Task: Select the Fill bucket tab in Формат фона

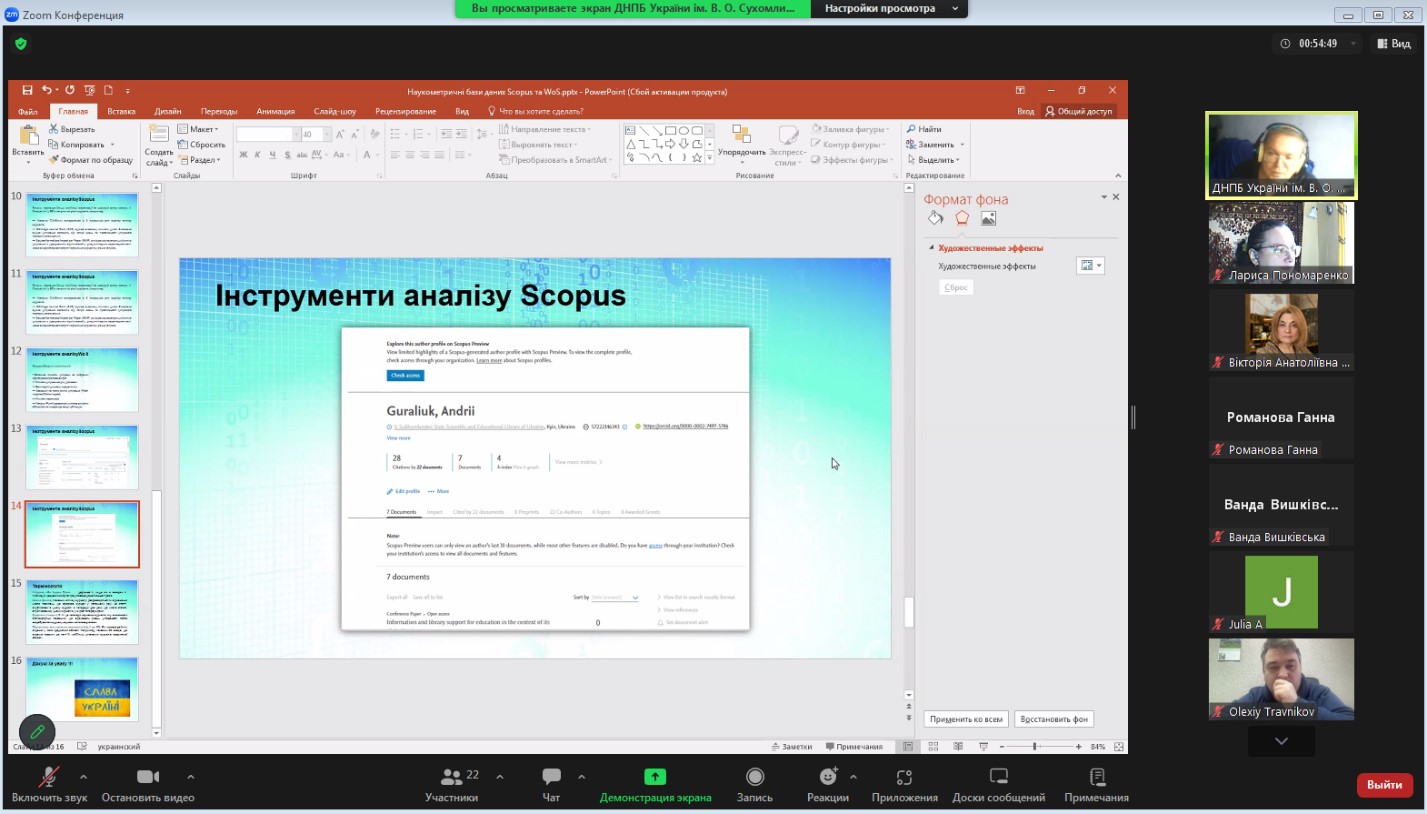Action: (x=936, y=218)
